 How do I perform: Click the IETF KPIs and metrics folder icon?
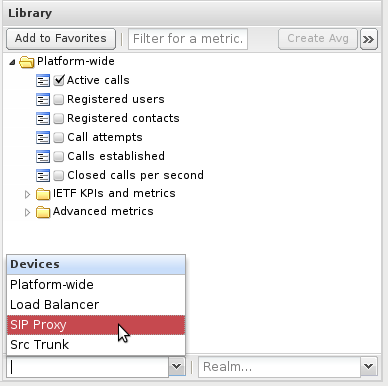click(43, 194)
